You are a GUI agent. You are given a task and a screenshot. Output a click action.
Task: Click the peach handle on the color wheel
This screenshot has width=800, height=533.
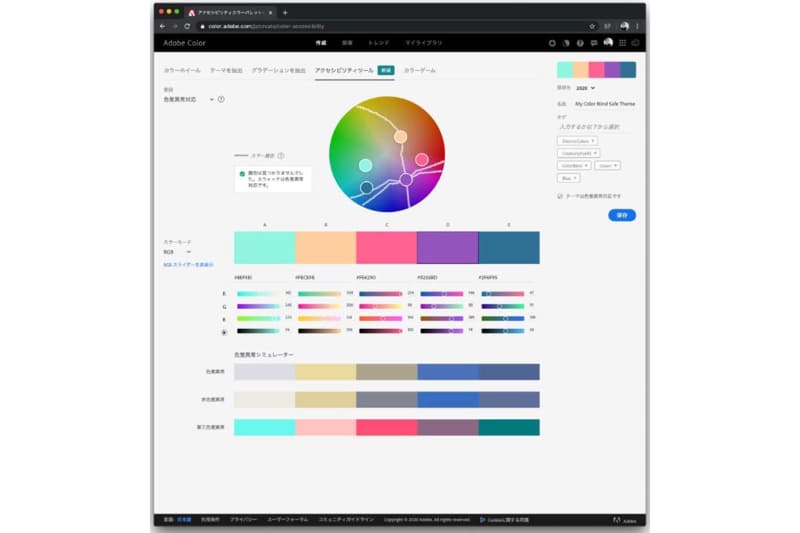pos(401,136)
